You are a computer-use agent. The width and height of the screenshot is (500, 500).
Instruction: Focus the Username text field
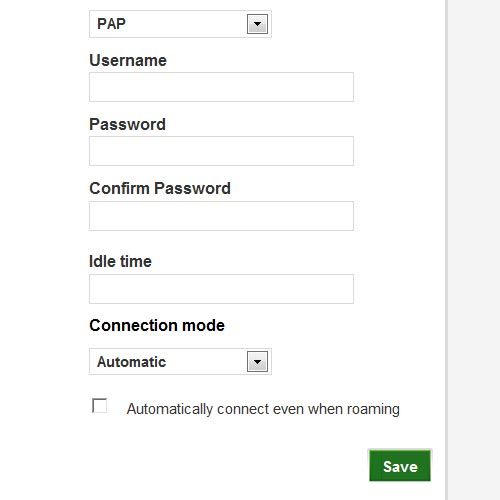pos(221,87)
